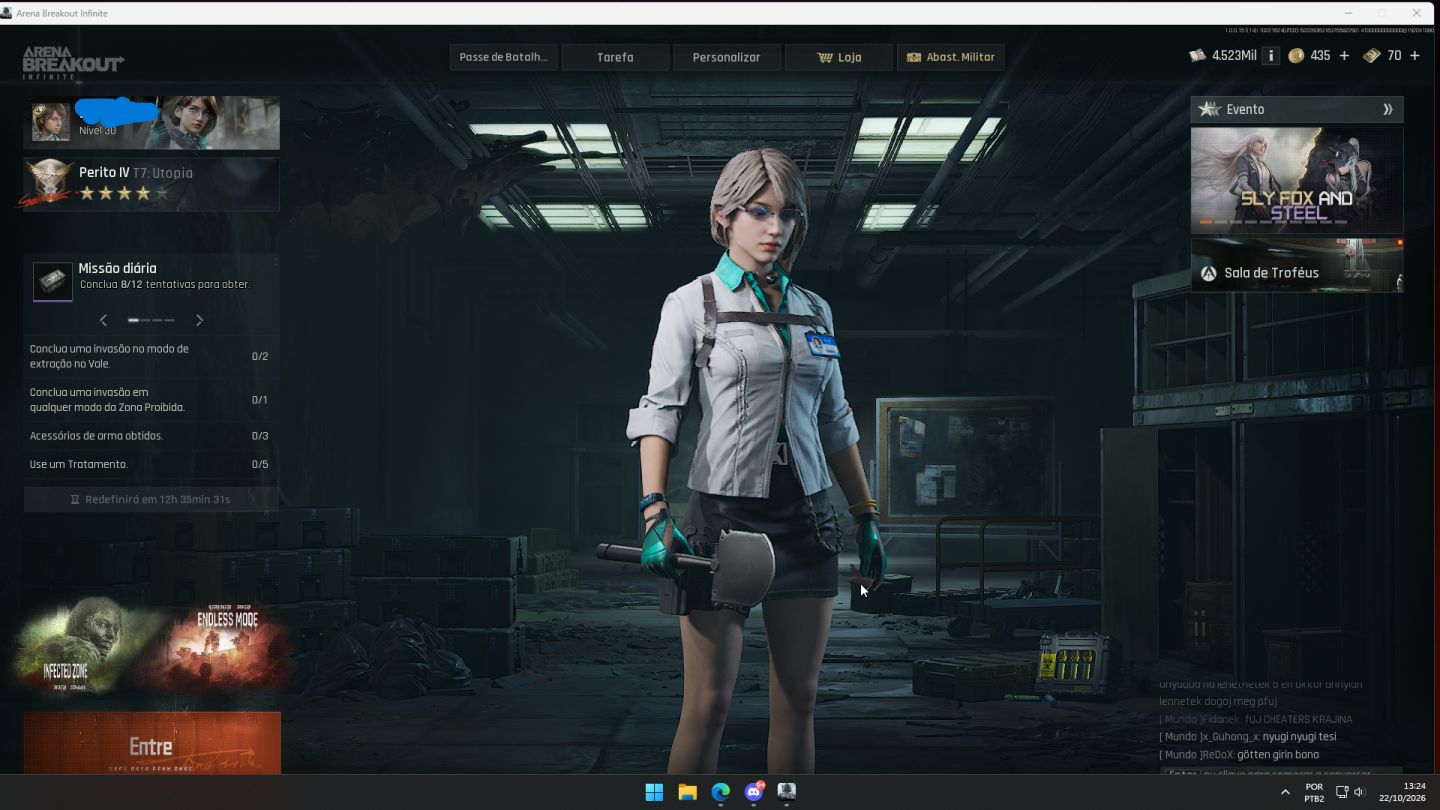This screenshot has height=810, width=1440.
Task: Add bonds with the plus beside 70
Action: click(x=1414, y=56)
